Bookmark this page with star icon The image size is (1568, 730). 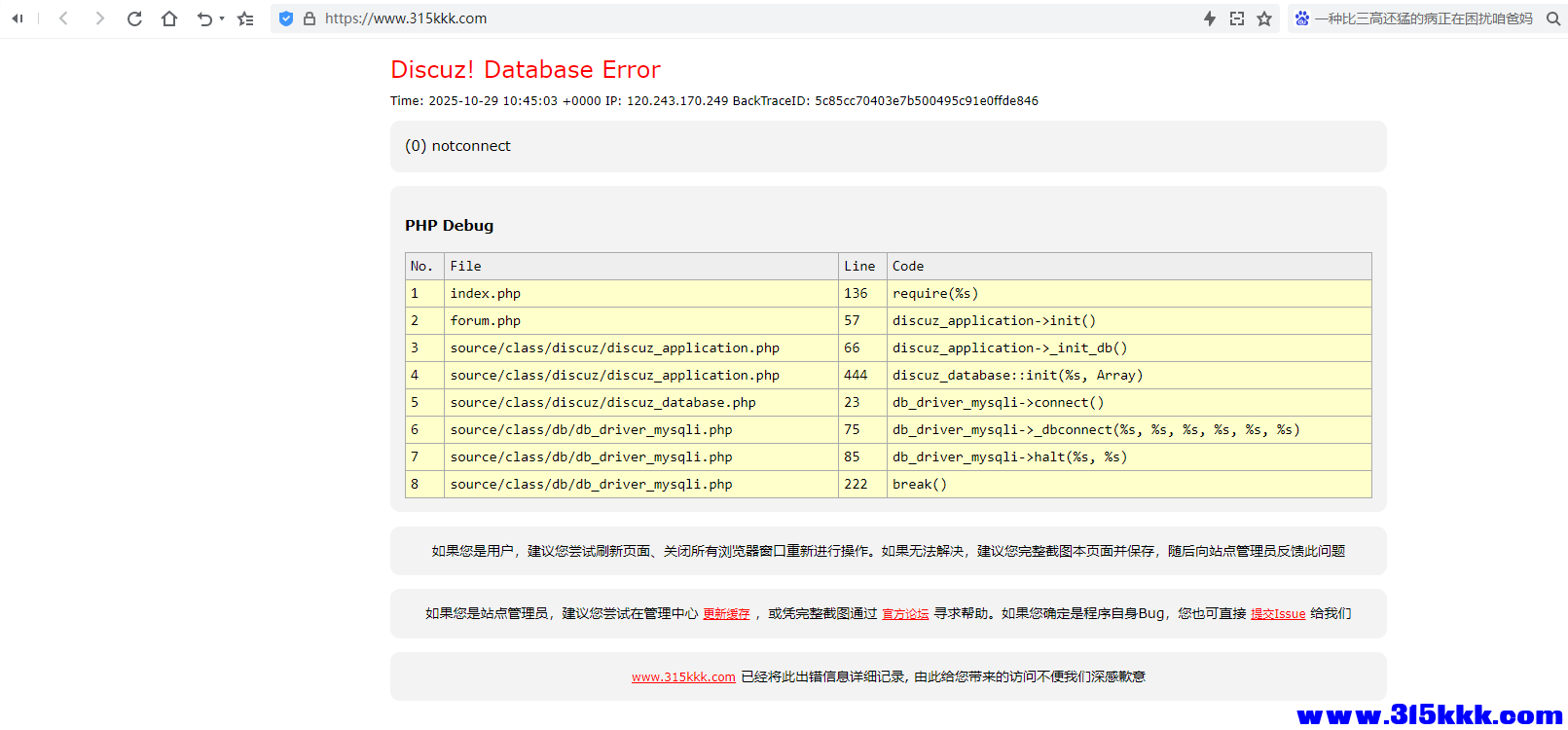[x=1264, y=18]
